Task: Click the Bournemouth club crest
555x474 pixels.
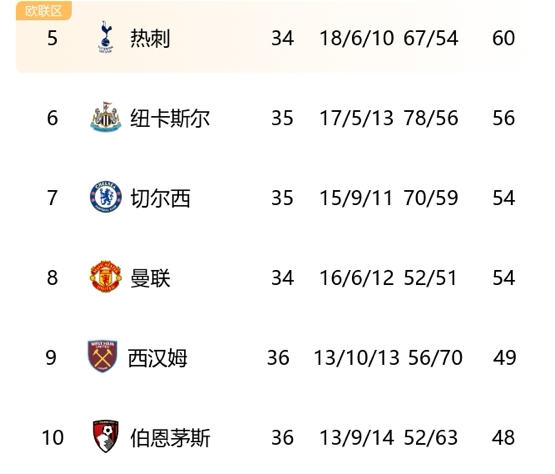Action: 105,436
